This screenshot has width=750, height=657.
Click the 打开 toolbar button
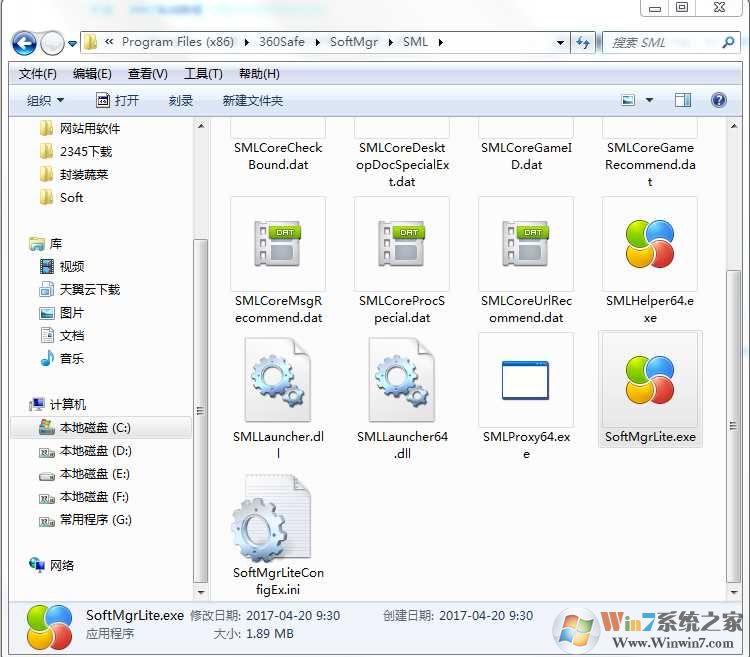tap(118, 100)
